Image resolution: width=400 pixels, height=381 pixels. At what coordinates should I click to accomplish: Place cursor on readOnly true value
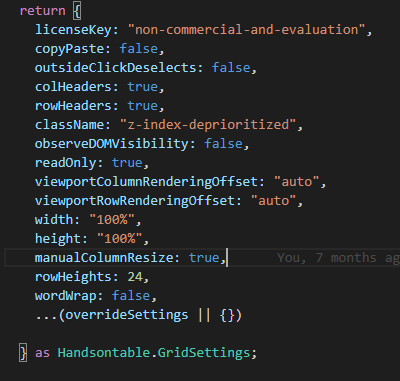127,163
